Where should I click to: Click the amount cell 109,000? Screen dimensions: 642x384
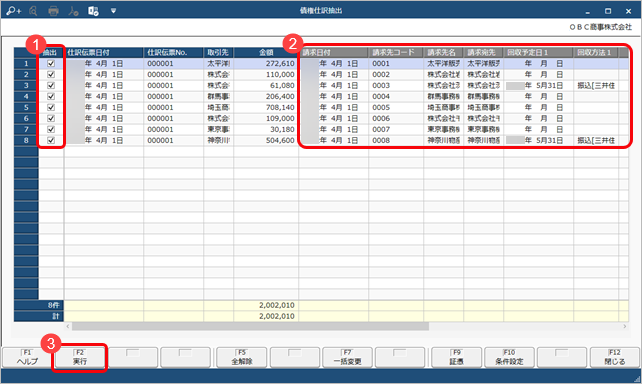pos(266,118)
